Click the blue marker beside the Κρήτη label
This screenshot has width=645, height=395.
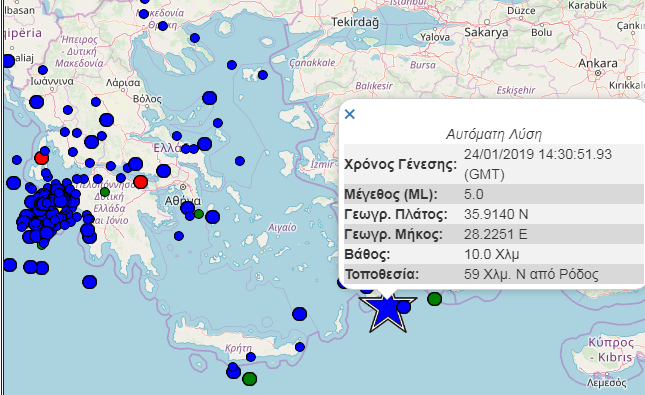(251, 357)
